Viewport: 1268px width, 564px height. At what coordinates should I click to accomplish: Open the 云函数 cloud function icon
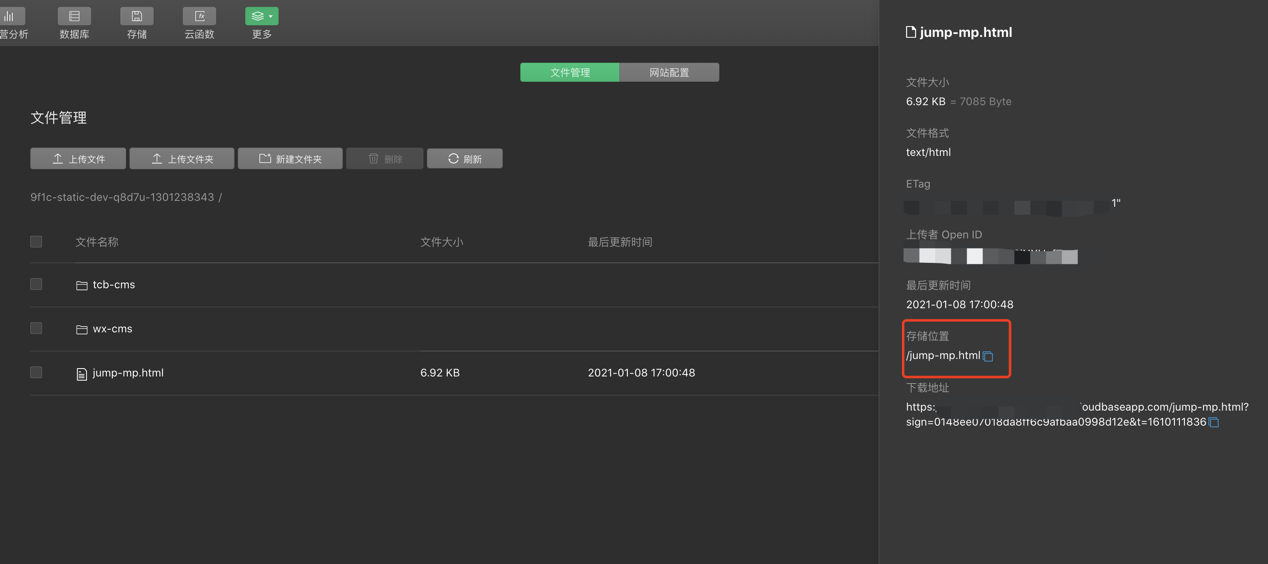tap(199, 17)
